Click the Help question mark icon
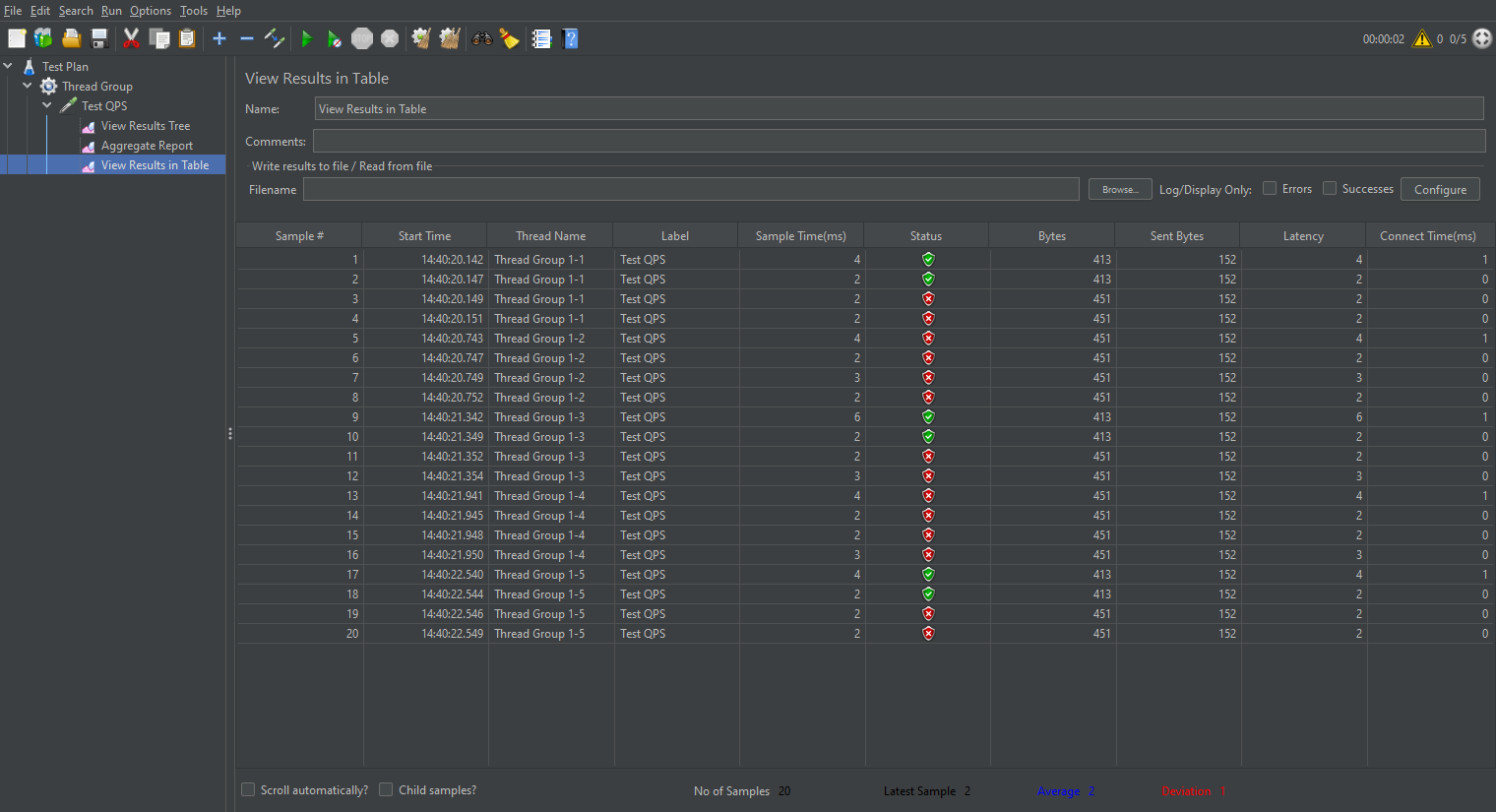The height and width of the screenshot is (812, 1496). 570,38
